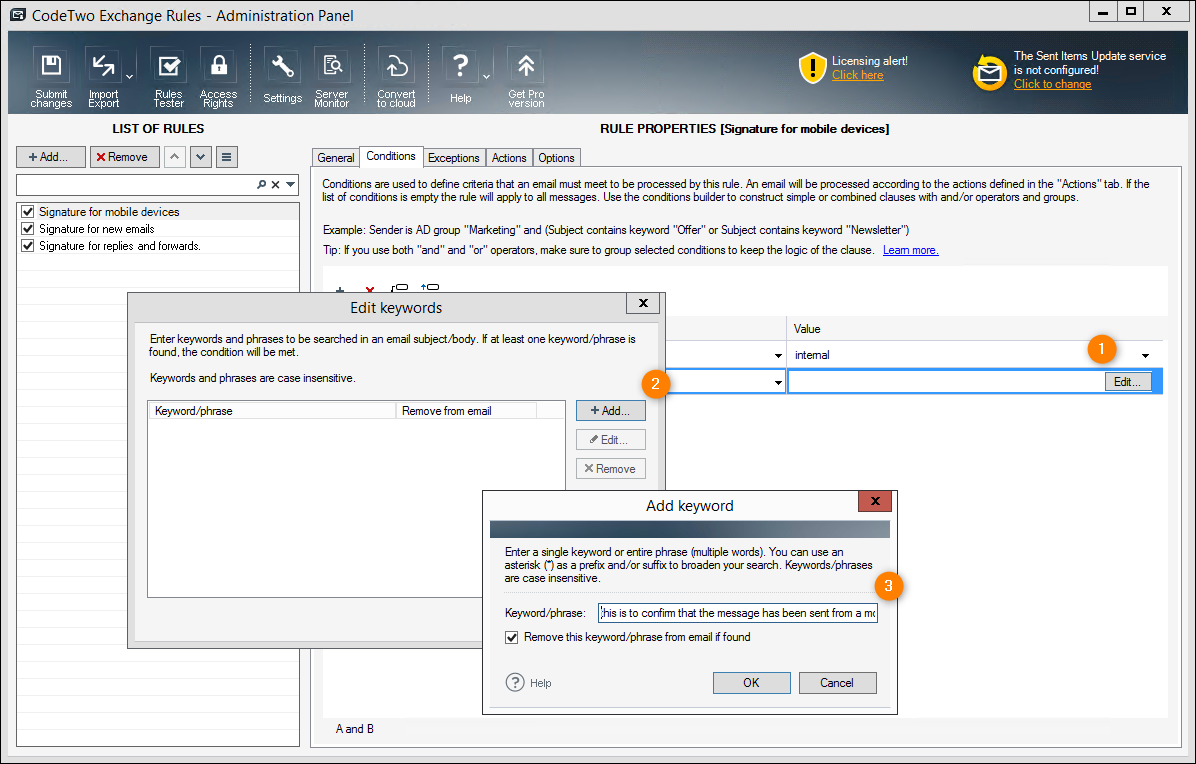Viewport: 1196px width, 764px height.
Task: Click the CodeTwo app icon in title bar
Action: point(18,15)
